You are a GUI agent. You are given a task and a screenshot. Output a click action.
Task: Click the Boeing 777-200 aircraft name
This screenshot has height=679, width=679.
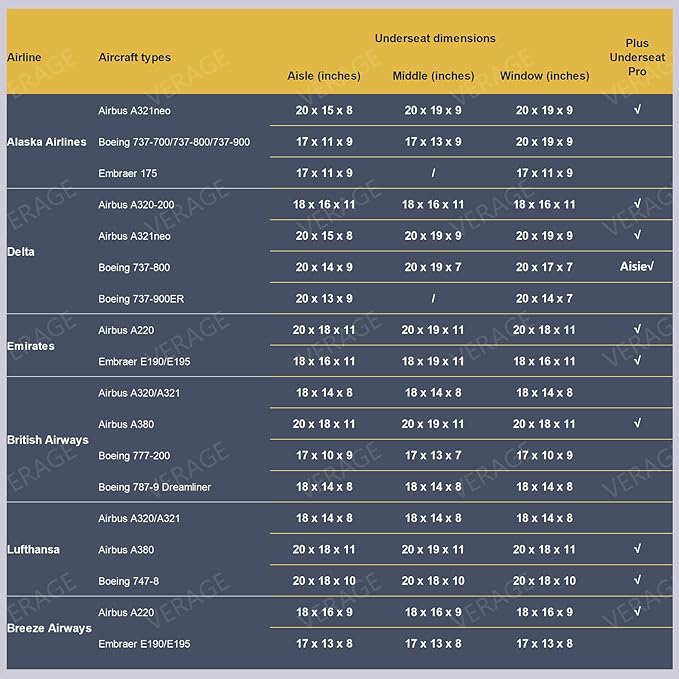(134, 456)
